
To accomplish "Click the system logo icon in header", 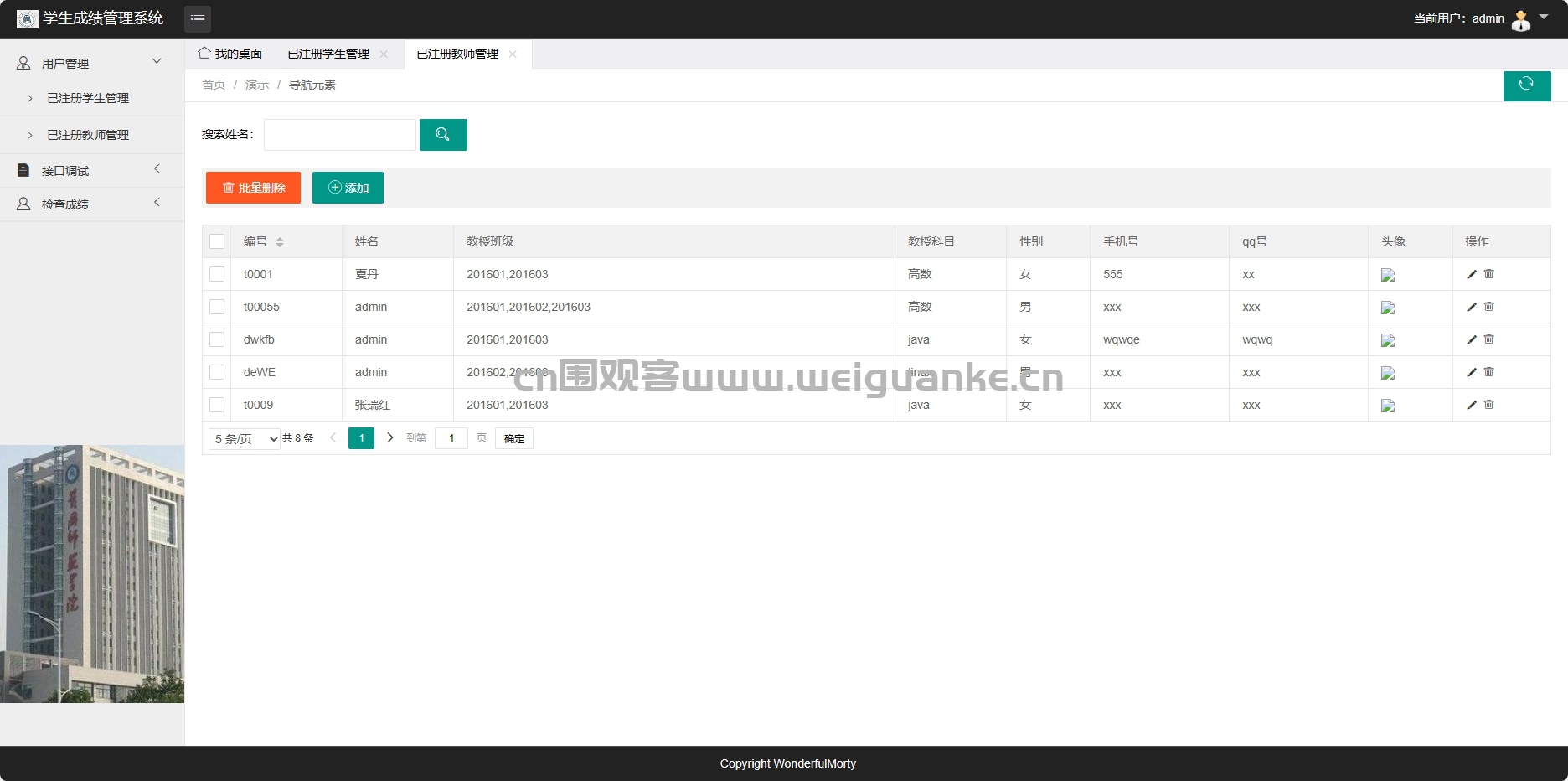I will (28, 18).
